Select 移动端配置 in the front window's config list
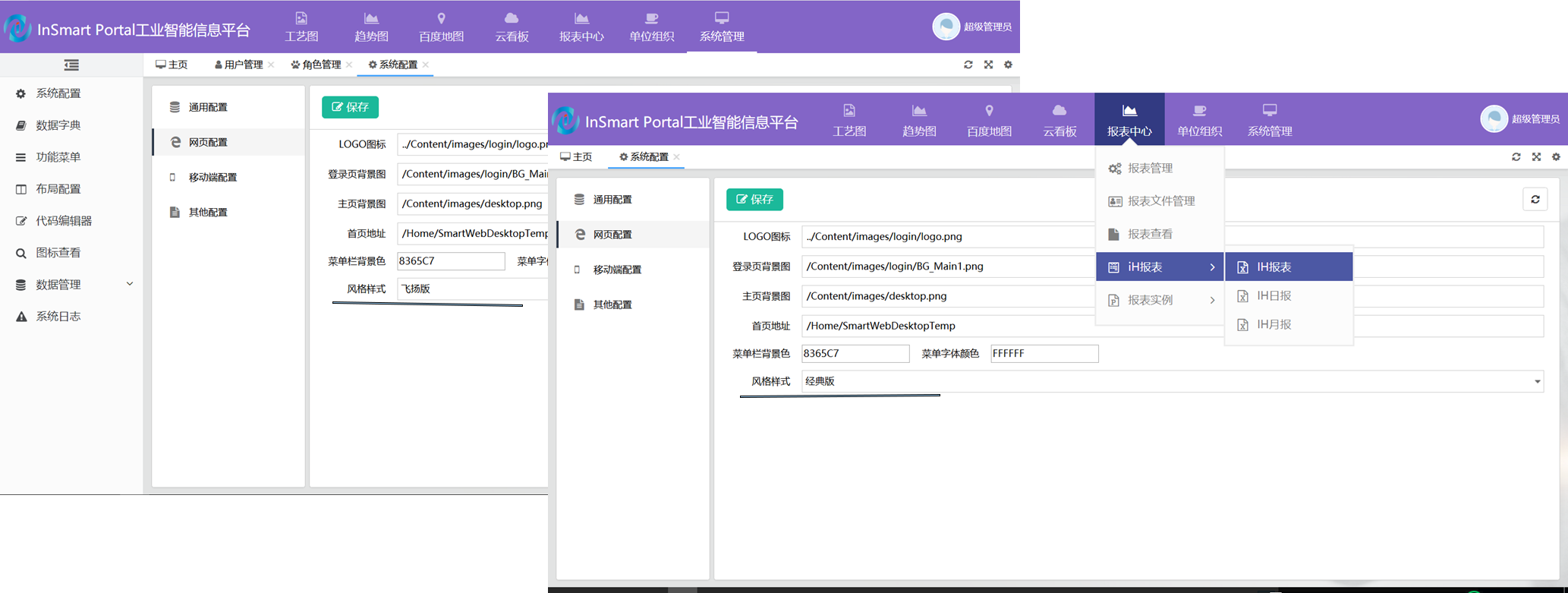The height and width of the screenshot is (593, 1568). click(x=633, y=270)
